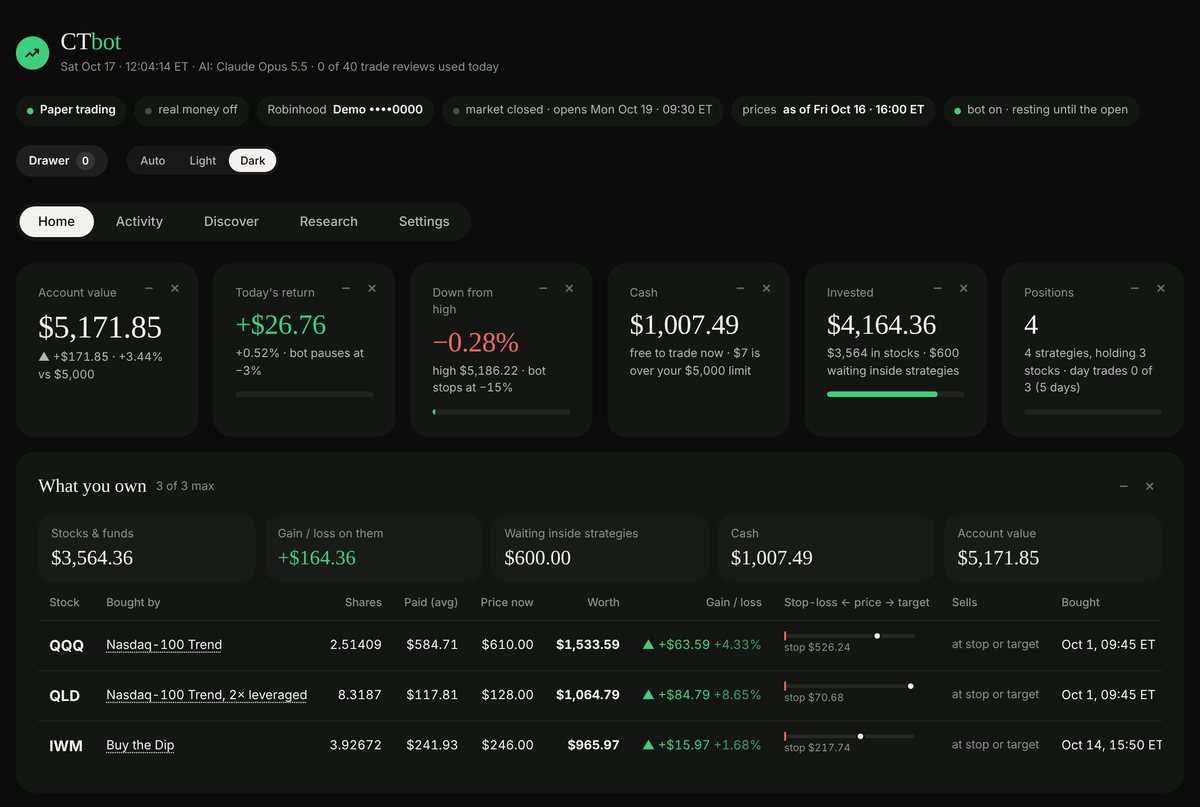Switch to the Activity tab
The image size is (1200, 807).
click(x=139, y=222)
